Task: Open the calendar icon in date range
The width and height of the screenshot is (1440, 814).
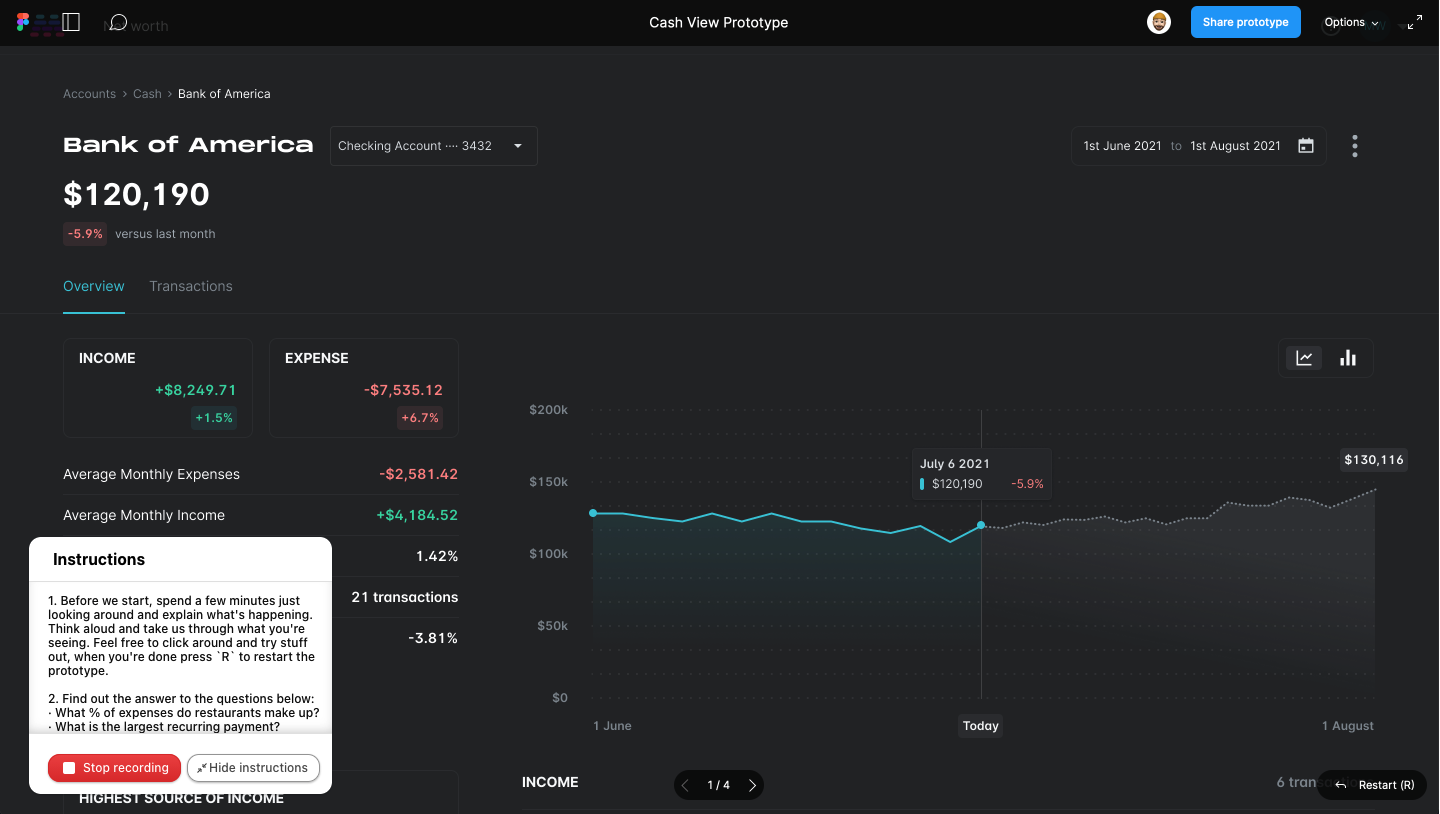Action: click(x=1306, y=146)
